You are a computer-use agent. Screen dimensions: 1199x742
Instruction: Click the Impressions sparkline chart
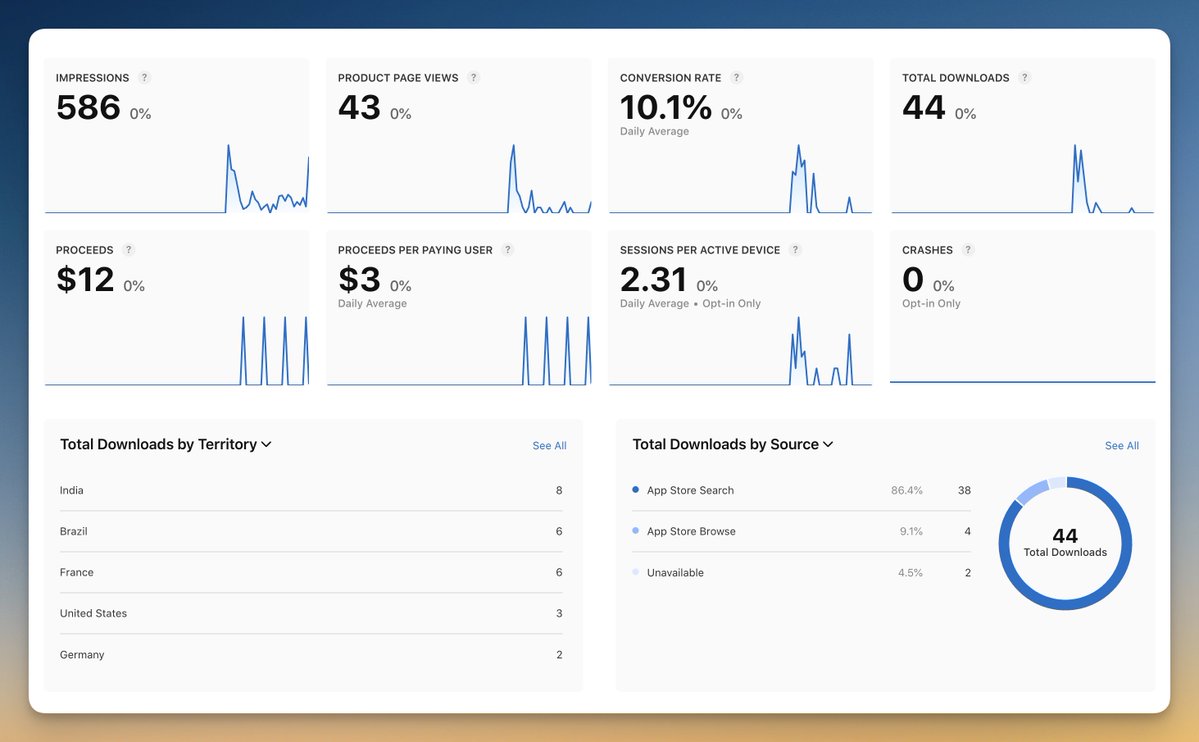177,178
